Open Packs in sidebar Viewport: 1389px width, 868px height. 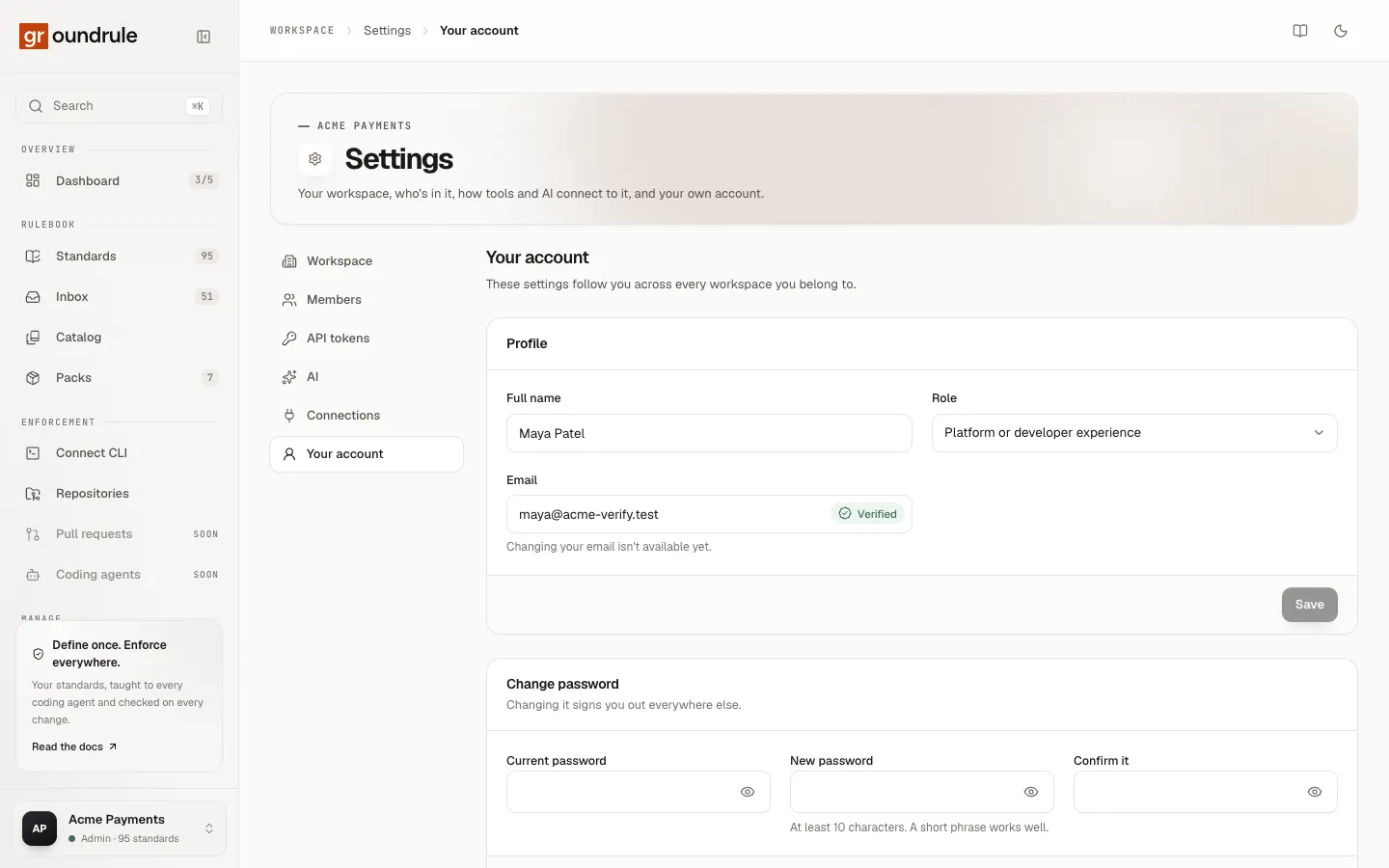(120, 377)
